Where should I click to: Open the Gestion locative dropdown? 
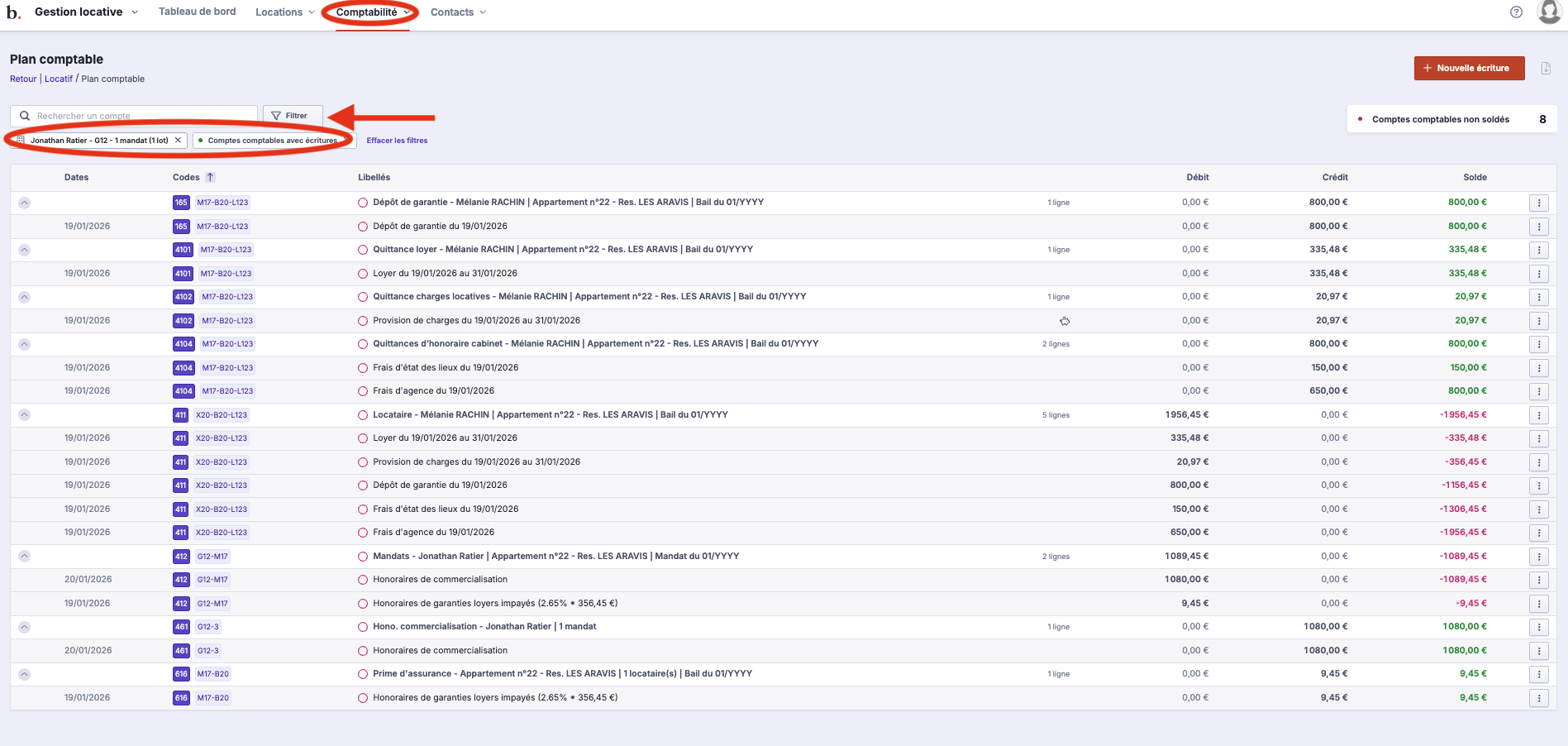click(x=86, y=12)
